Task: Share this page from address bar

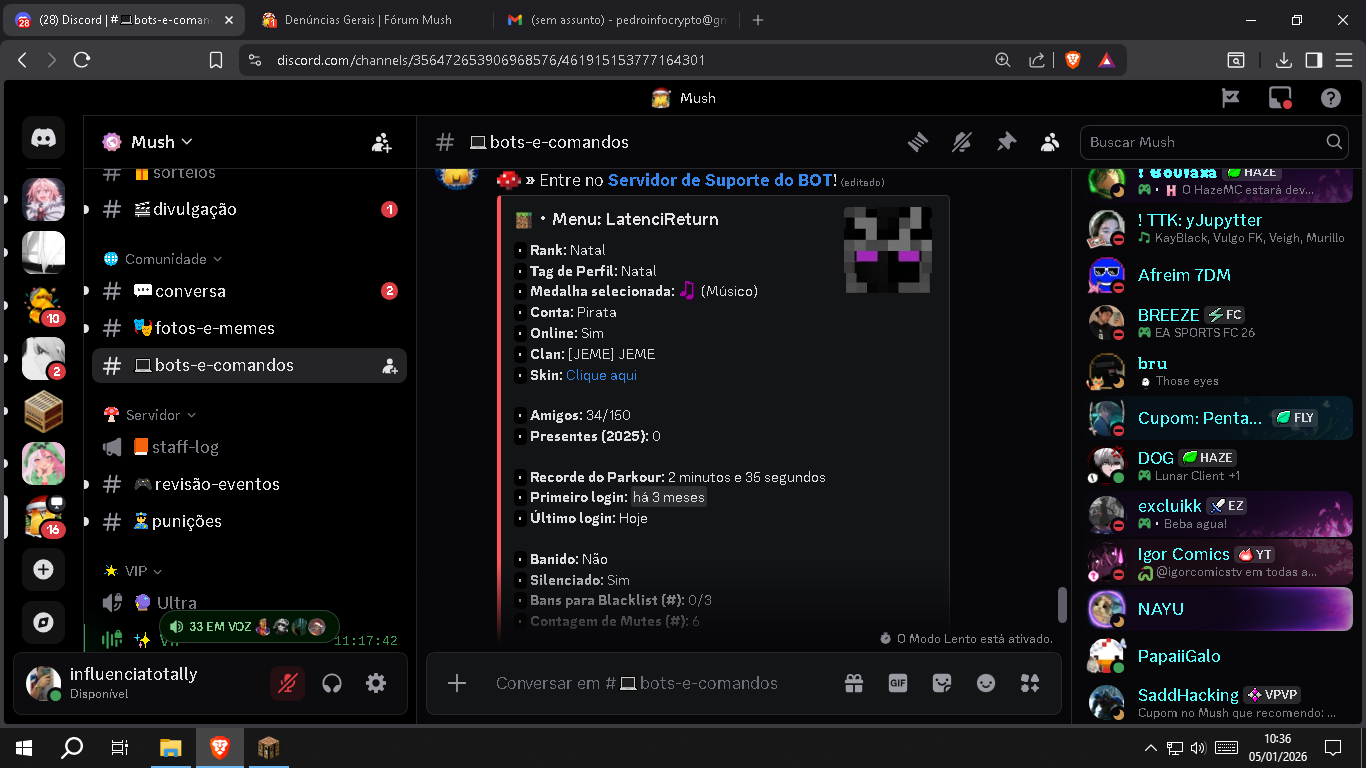Action: click(1037, 60)
